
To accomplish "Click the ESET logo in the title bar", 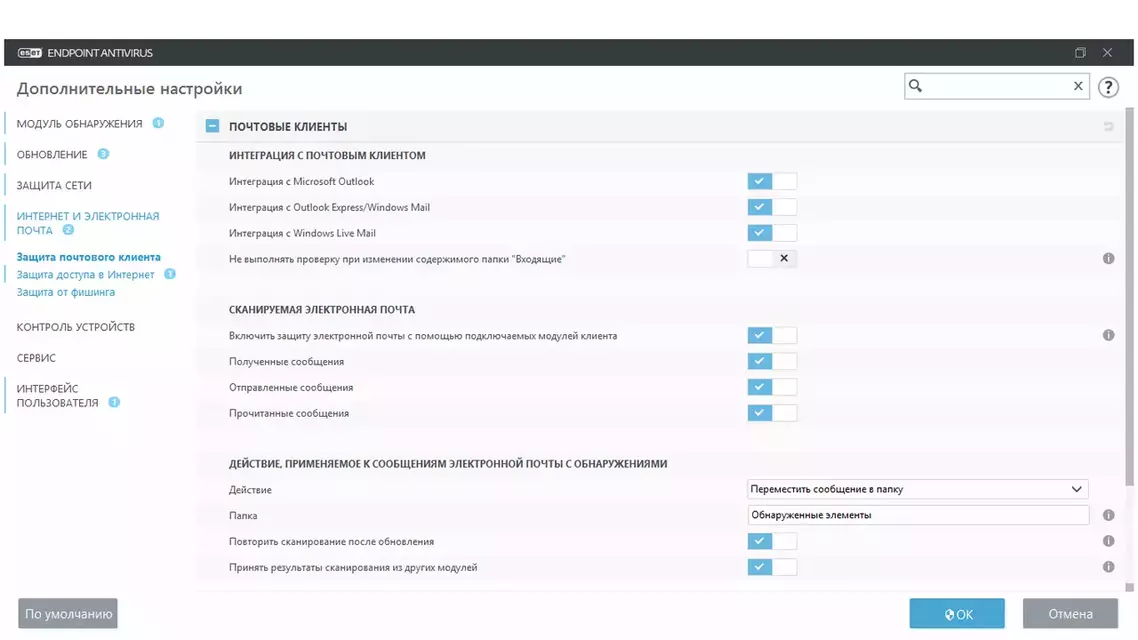I will (30, 53).
